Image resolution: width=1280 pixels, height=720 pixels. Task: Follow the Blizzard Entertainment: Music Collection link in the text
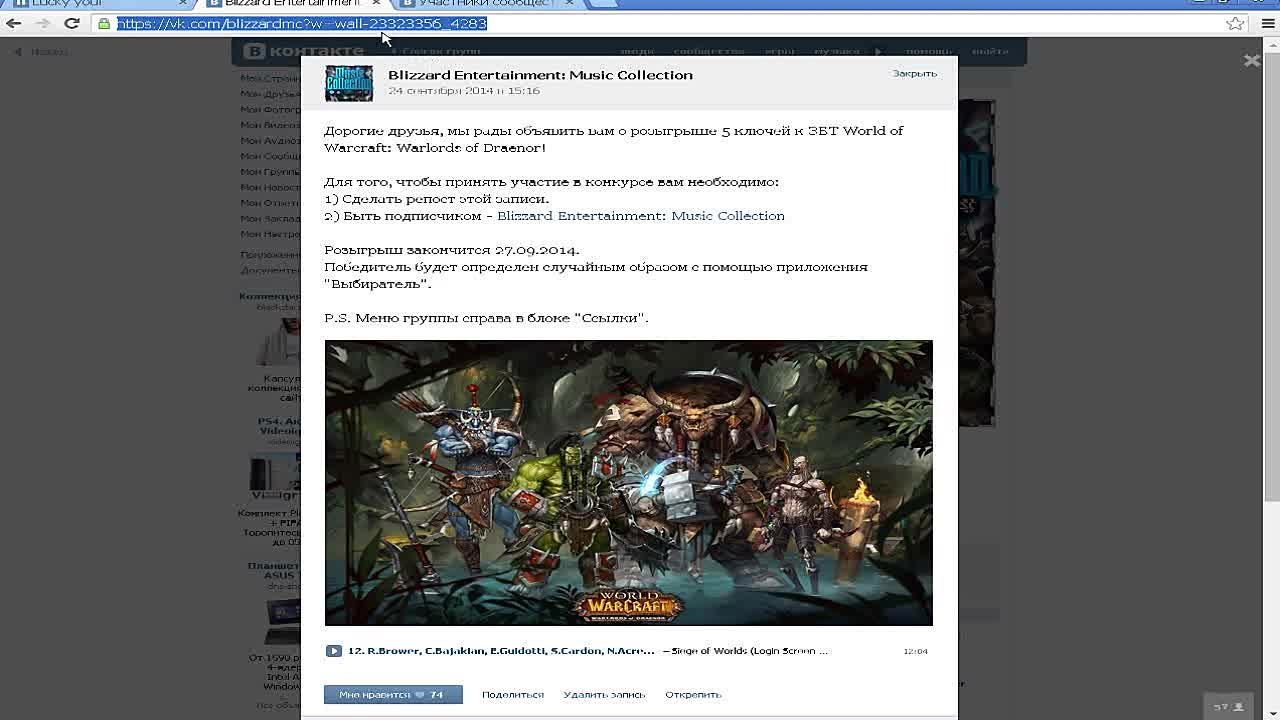point(641,216)
